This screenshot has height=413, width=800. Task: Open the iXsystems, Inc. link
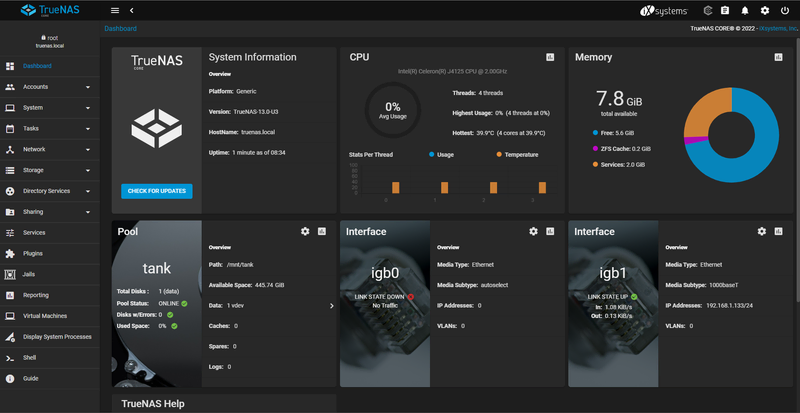(x=779, y=29)
